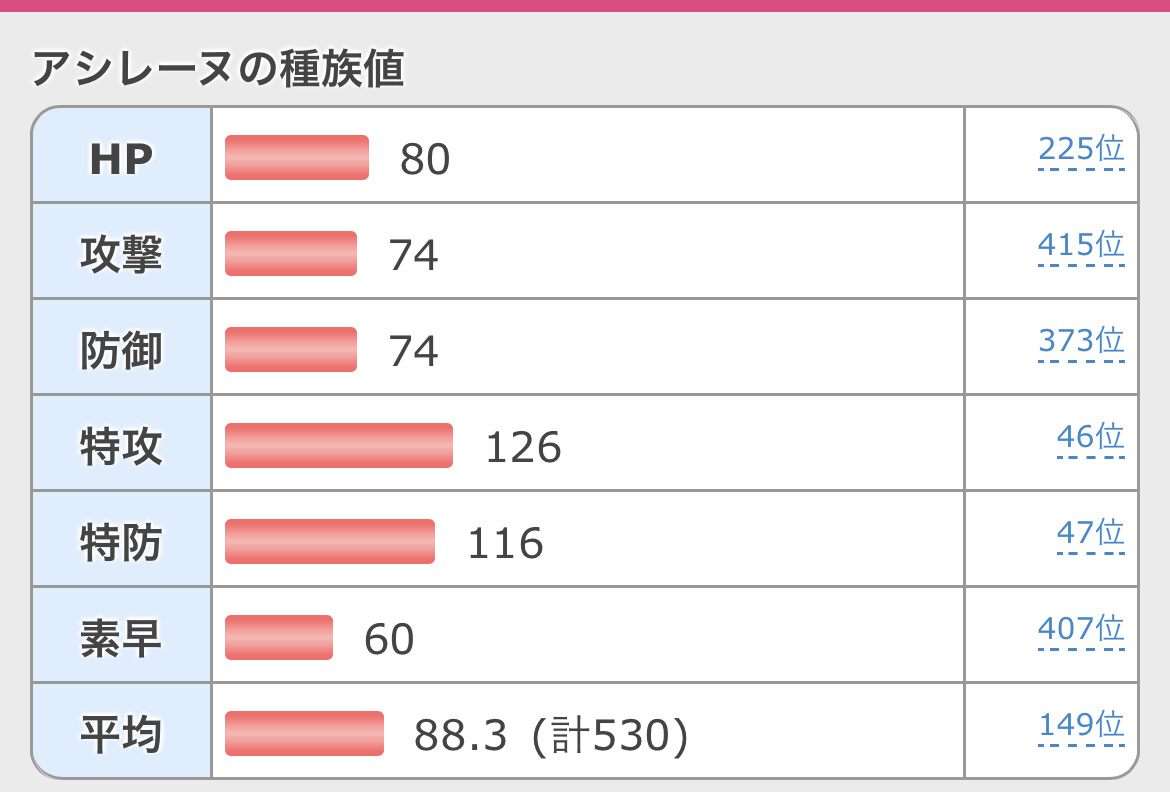
Task: Click the 47位 special defense ranking
Action: pos(1090,533)
